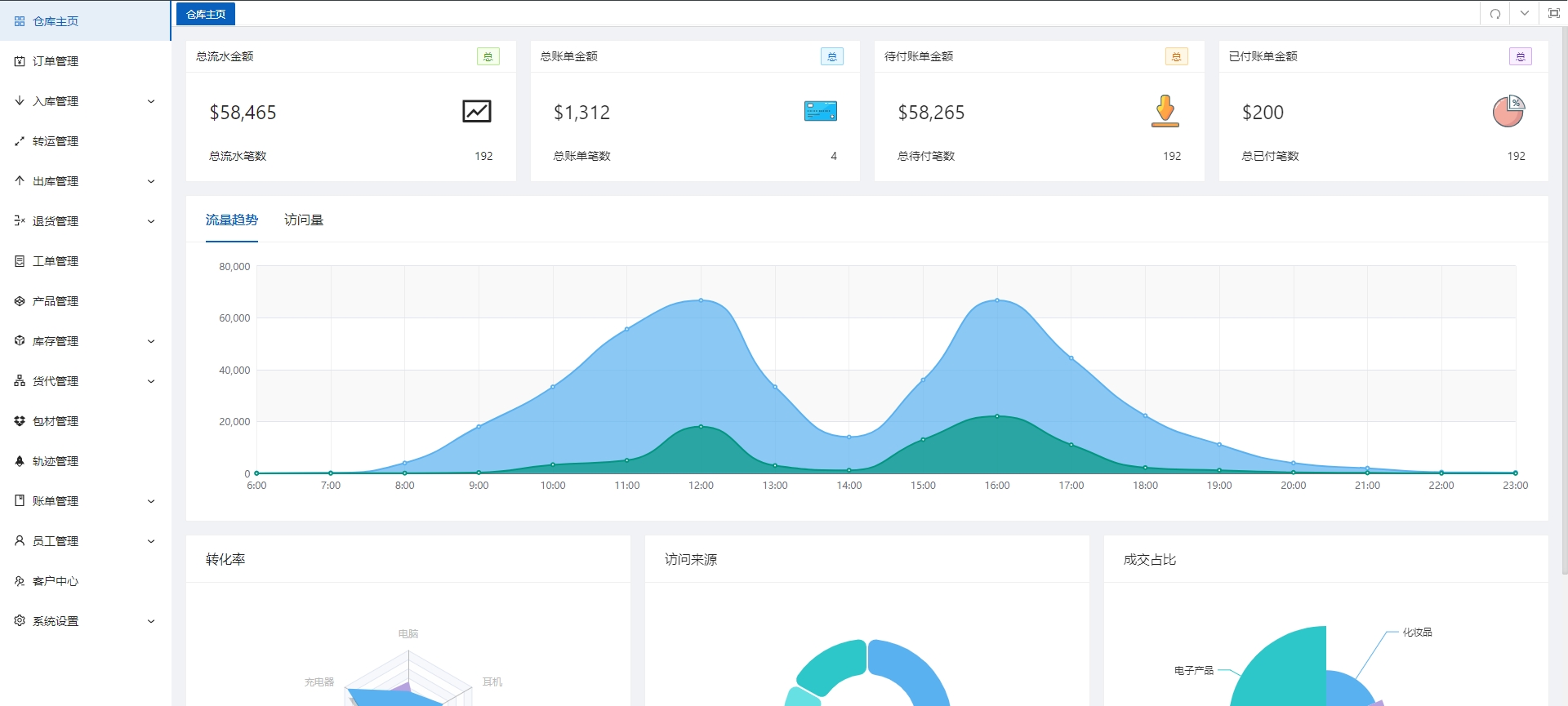Image resolution: width=1568 pixels, height=706 pixels.
Task: Click the refresh icon in top bar
Action: pyautogui.click(x=1494, y=14)
